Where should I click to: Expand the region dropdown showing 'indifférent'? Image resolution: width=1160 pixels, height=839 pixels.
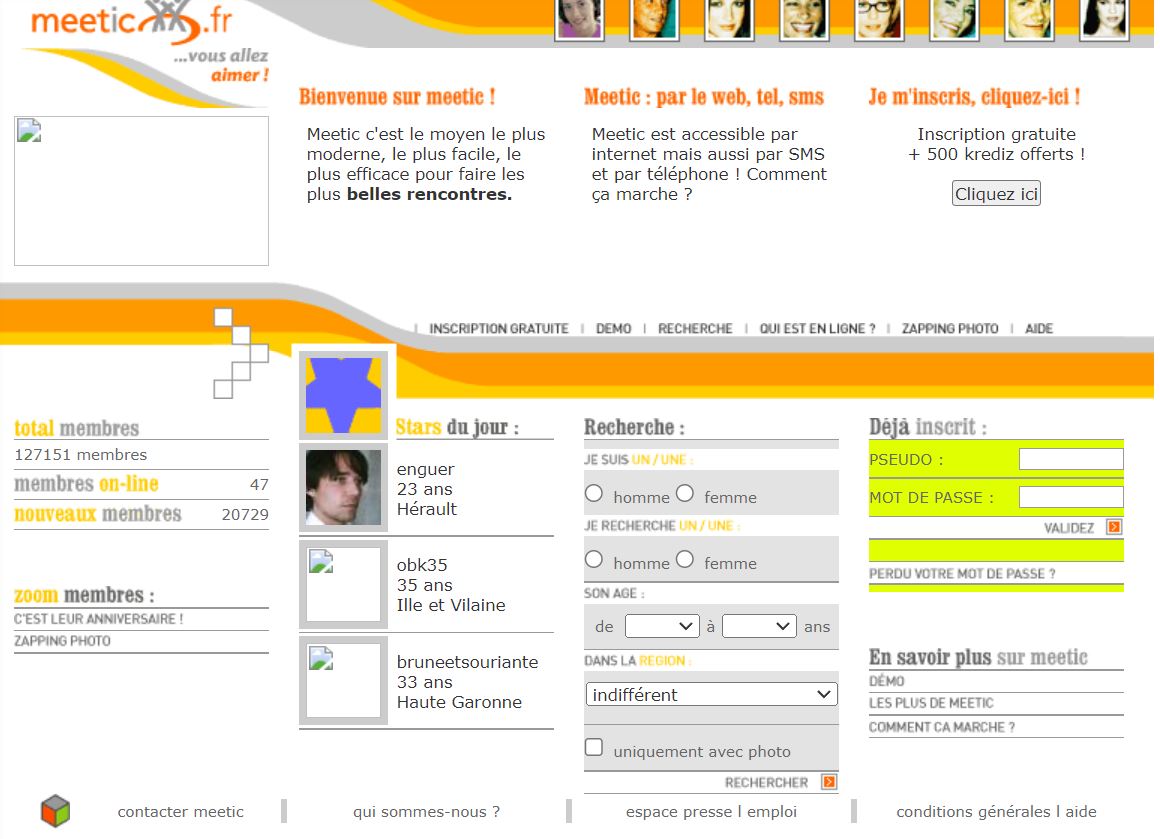711,695
